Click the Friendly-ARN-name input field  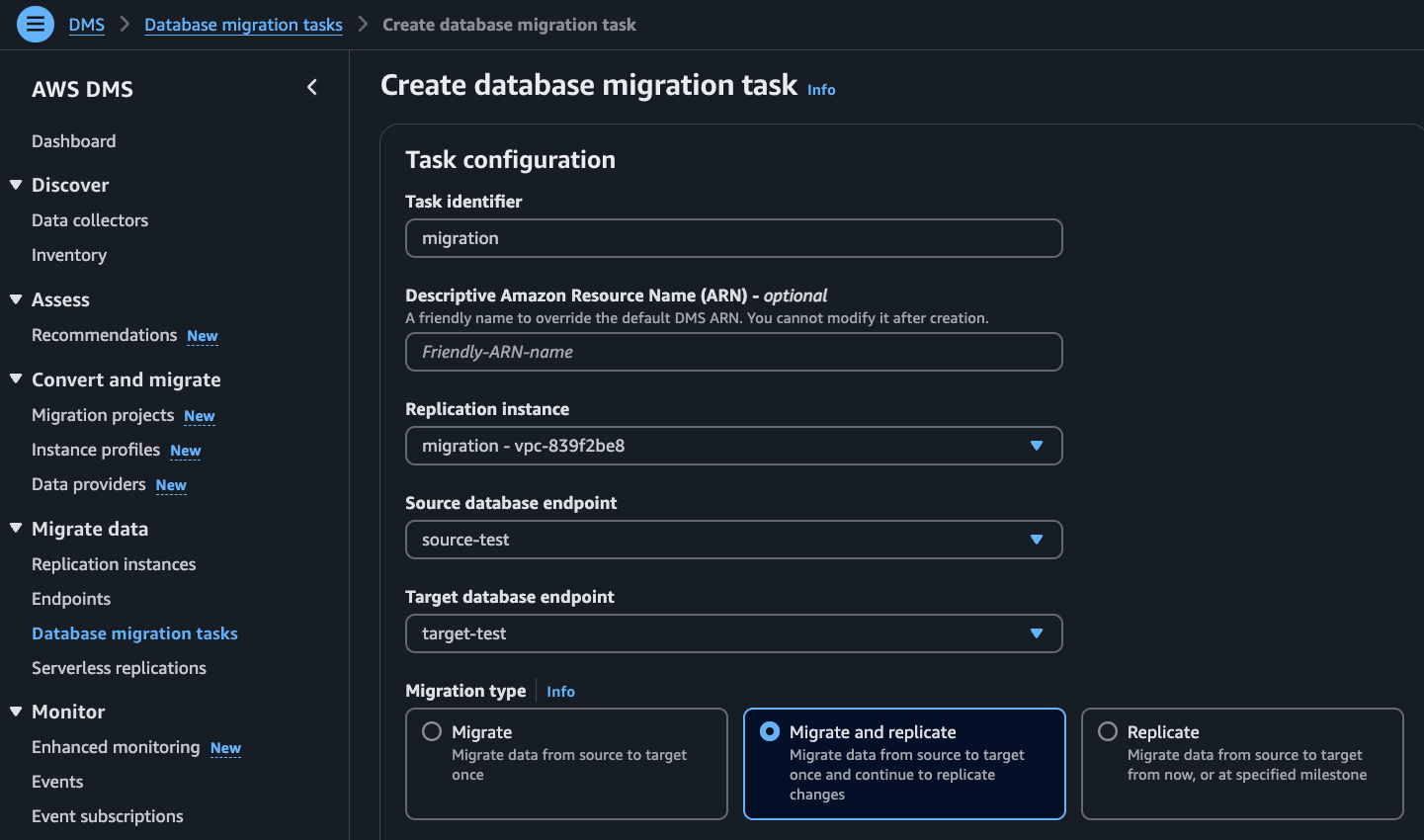point(733,352)
